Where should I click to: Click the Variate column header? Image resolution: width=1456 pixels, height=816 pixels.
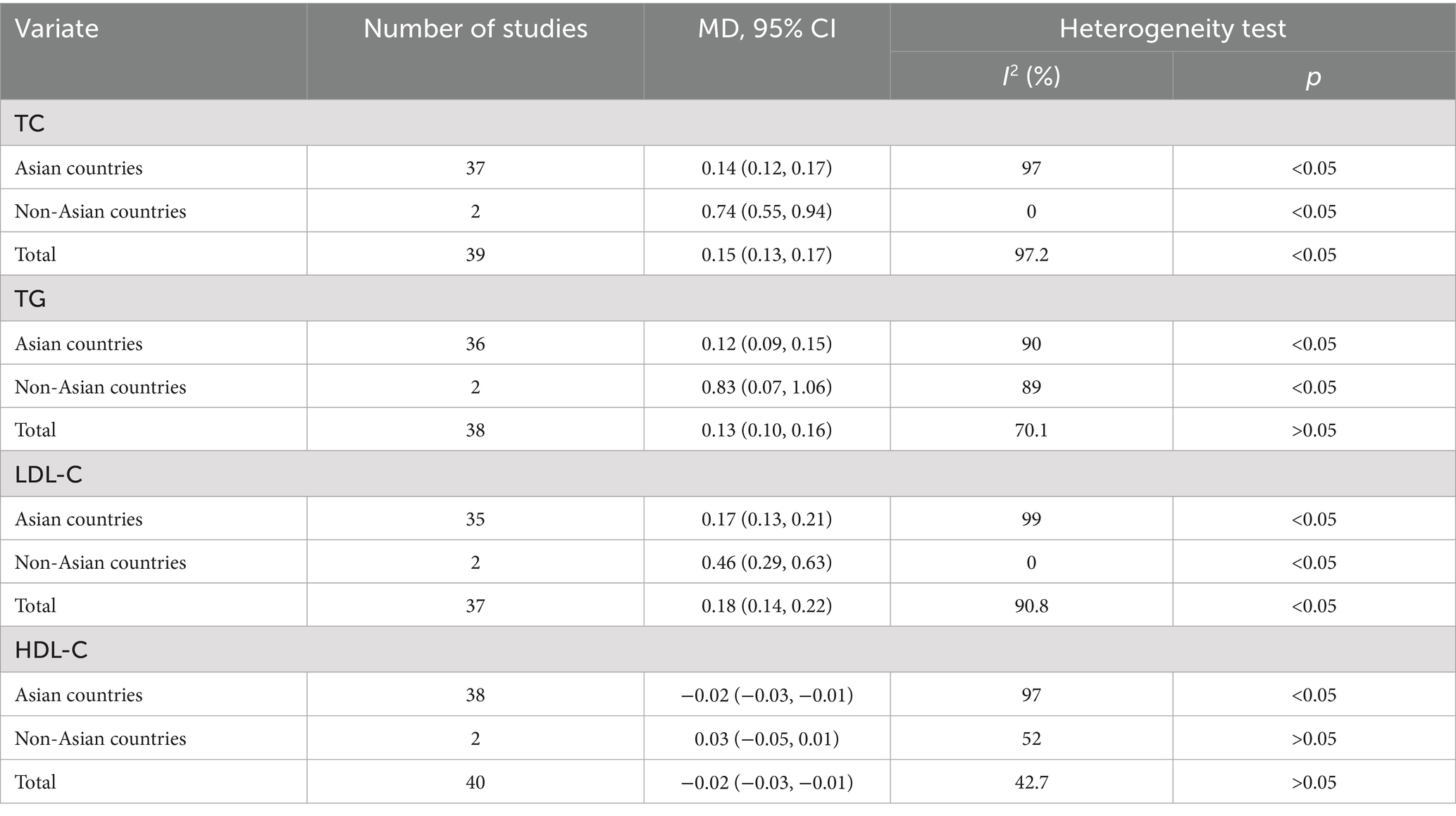point(56,29)
